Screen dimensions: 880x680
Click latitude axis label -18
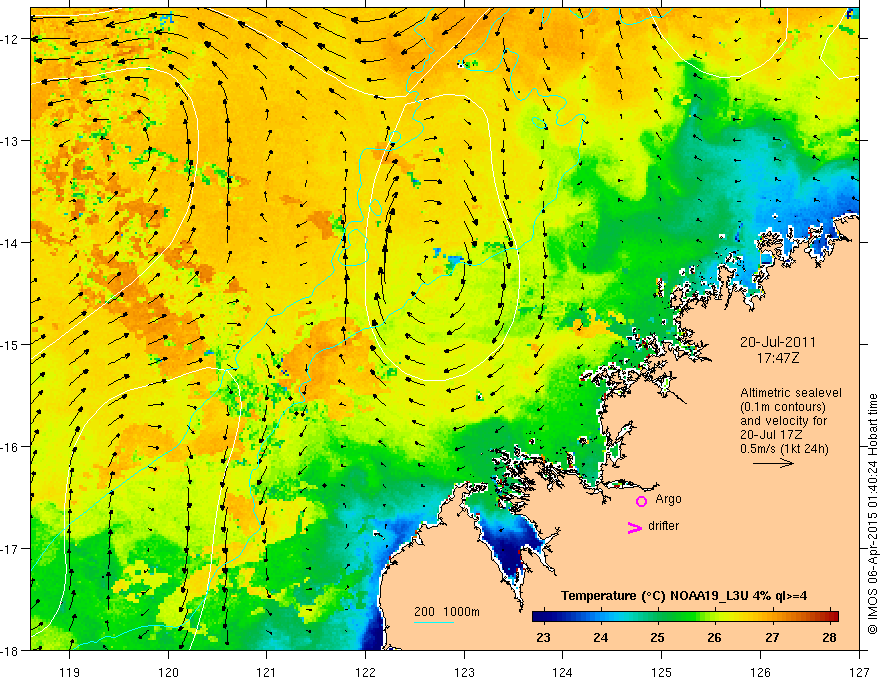coord(11,650)
